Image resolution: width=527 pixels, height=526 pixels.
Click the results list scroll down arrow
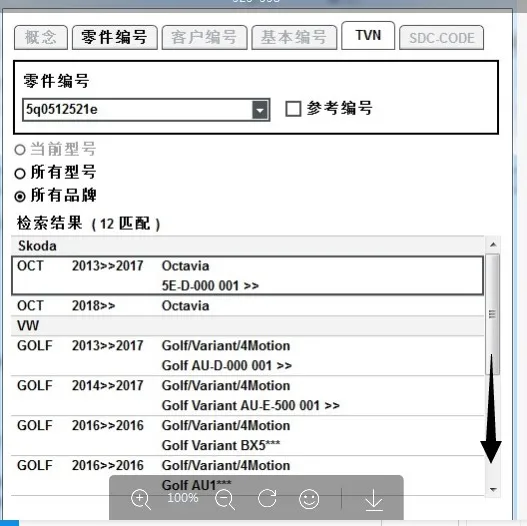[x=493, y=489]
